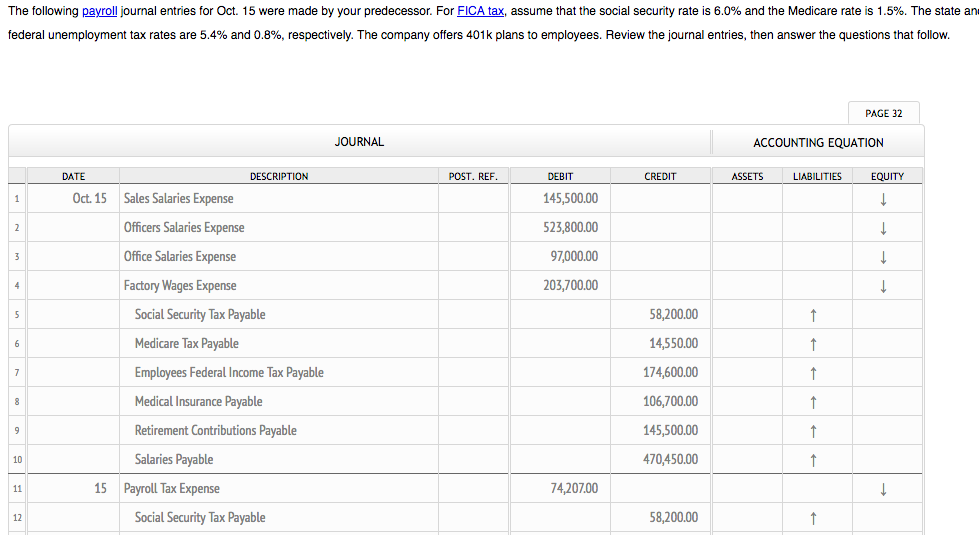Click liabilities up arrow for Salaries Payable

pyautogui.click(x=813, y=460)
